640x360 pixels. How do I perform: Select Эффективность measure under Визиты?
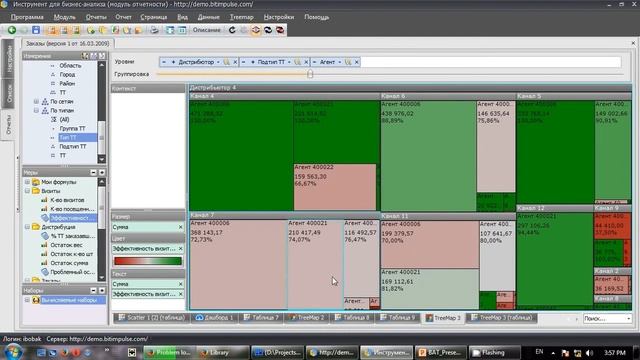coord(73,218)
